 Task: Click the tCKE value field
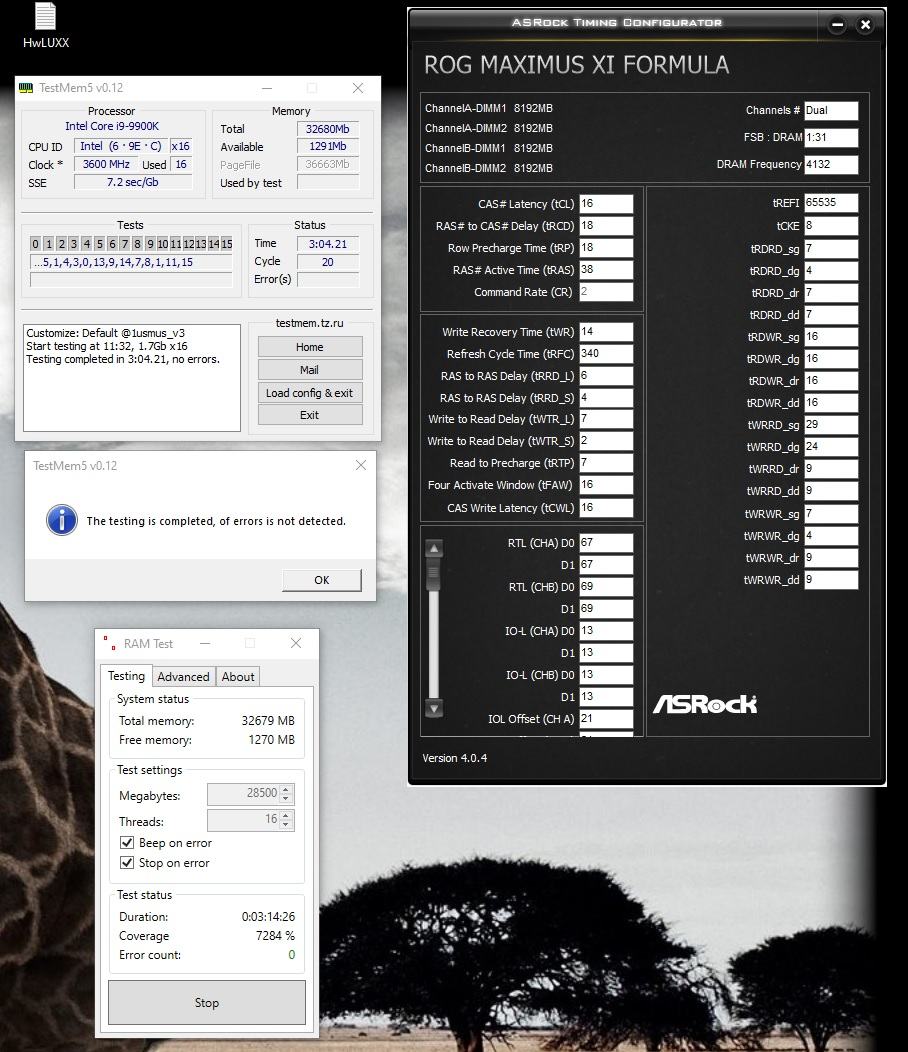(x=831, y=225)
